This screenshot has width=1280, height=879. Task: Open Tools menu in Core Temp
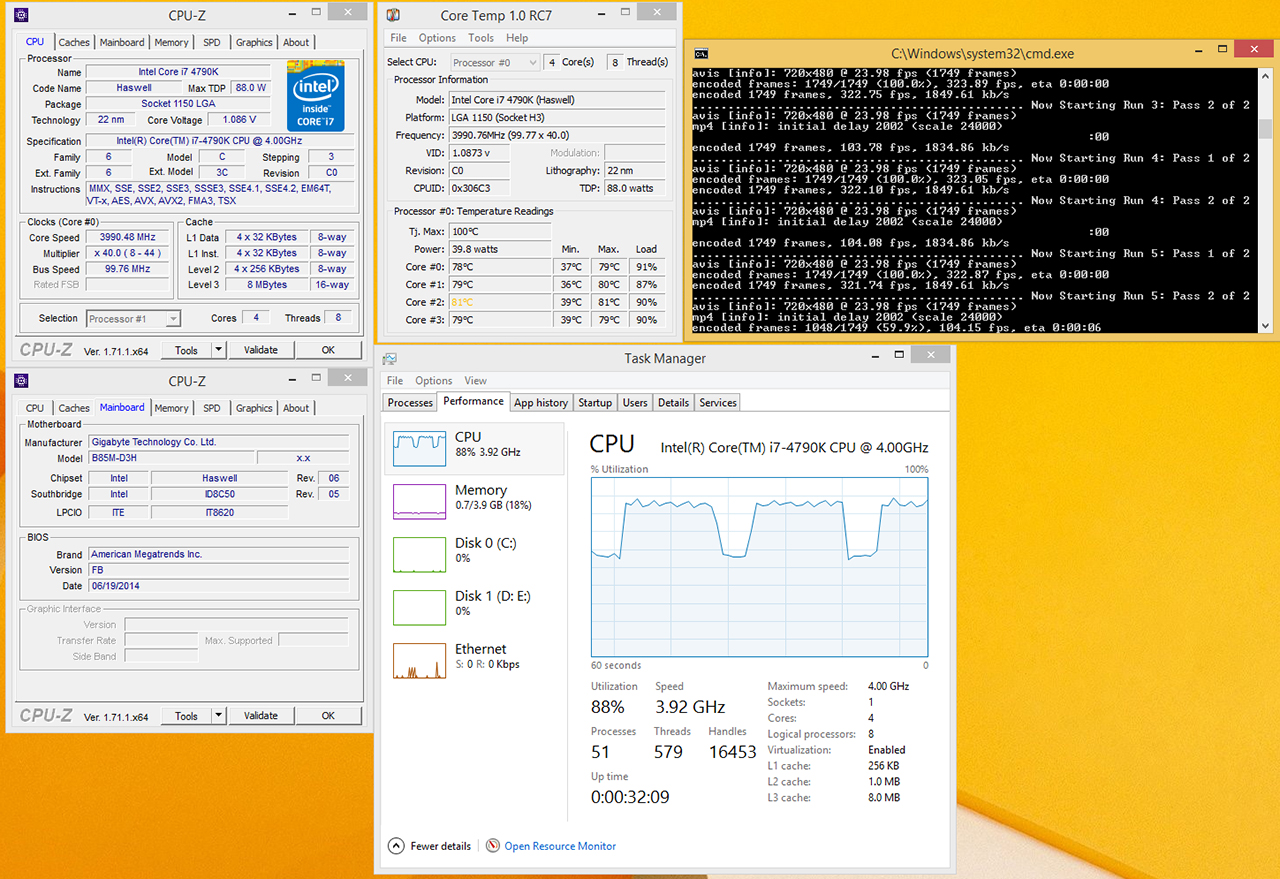coord(481,38)
